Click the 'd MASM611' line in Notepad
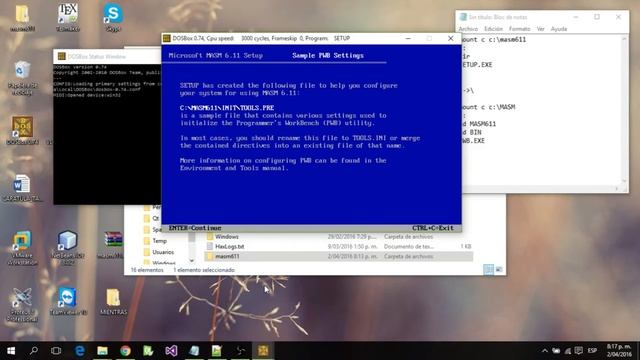The image size is (640, 360). [479, 124]
